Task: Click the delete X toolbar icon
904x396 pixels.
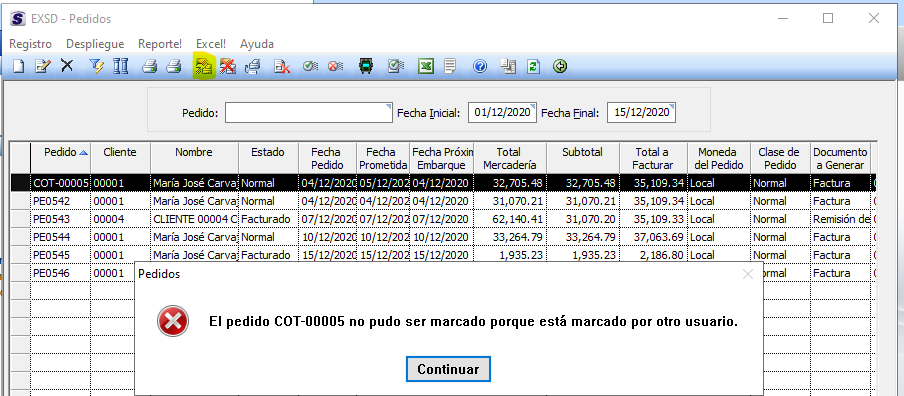Action: [x=67, y=66]
